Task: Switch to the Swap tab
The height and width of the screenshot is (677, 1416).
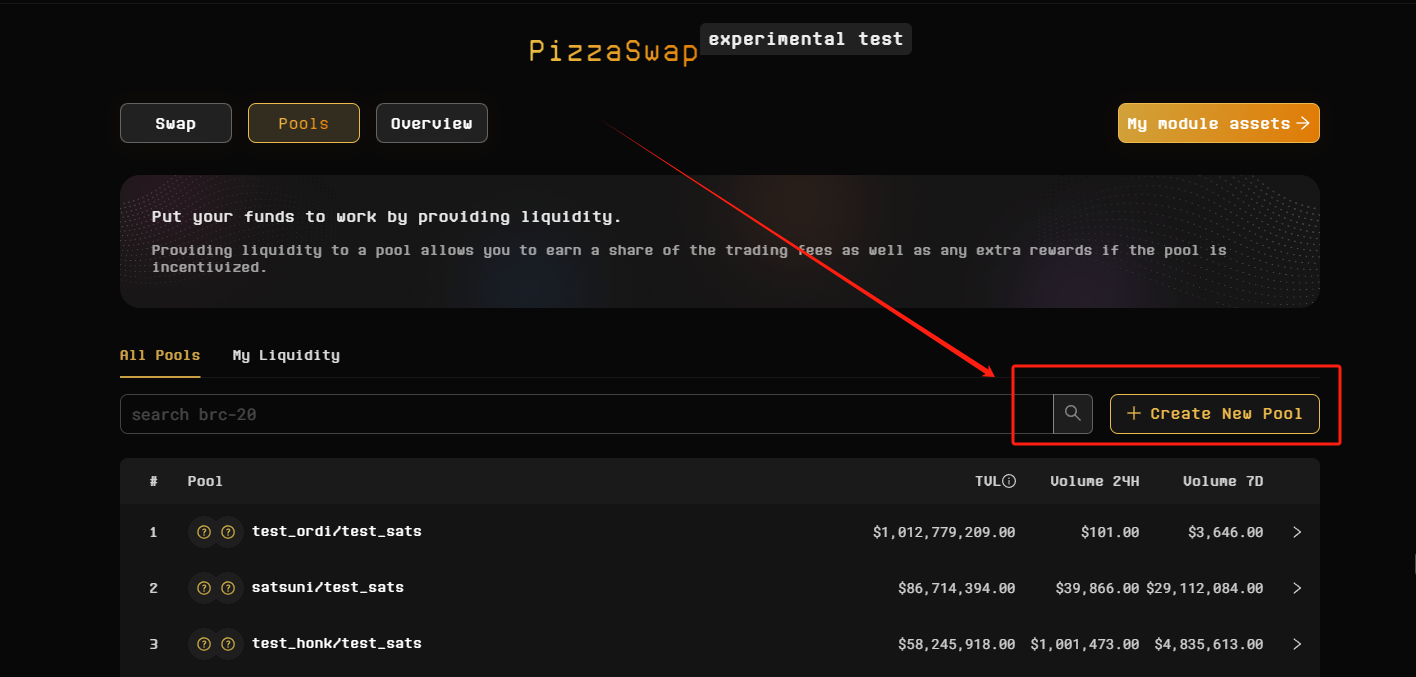Action: (176, 123)
